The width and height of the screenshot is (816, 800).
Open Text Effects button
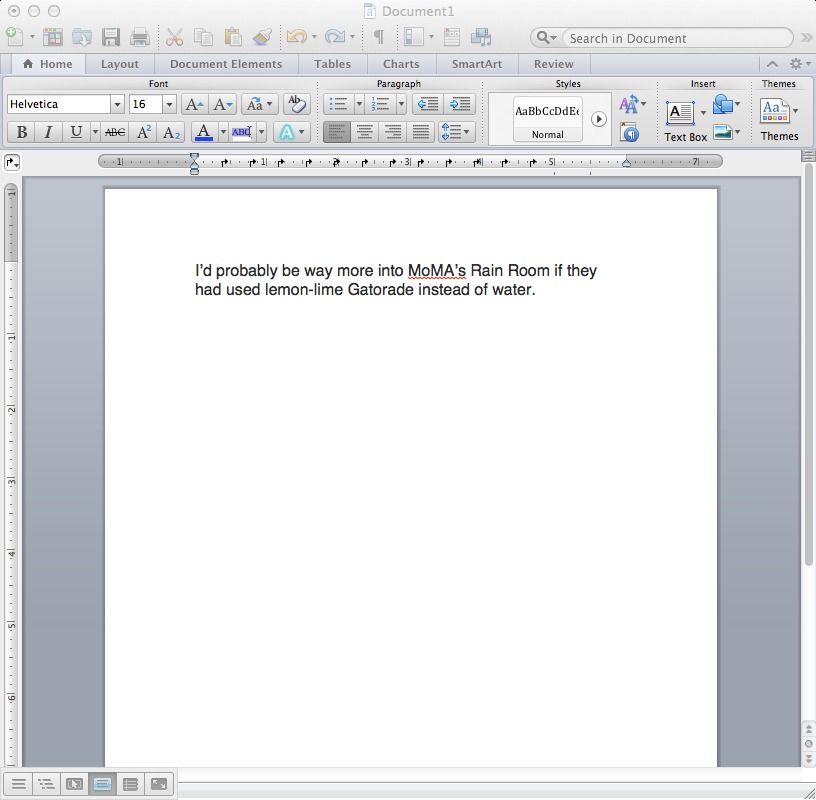pyautogui.click(x=291, y=132)
